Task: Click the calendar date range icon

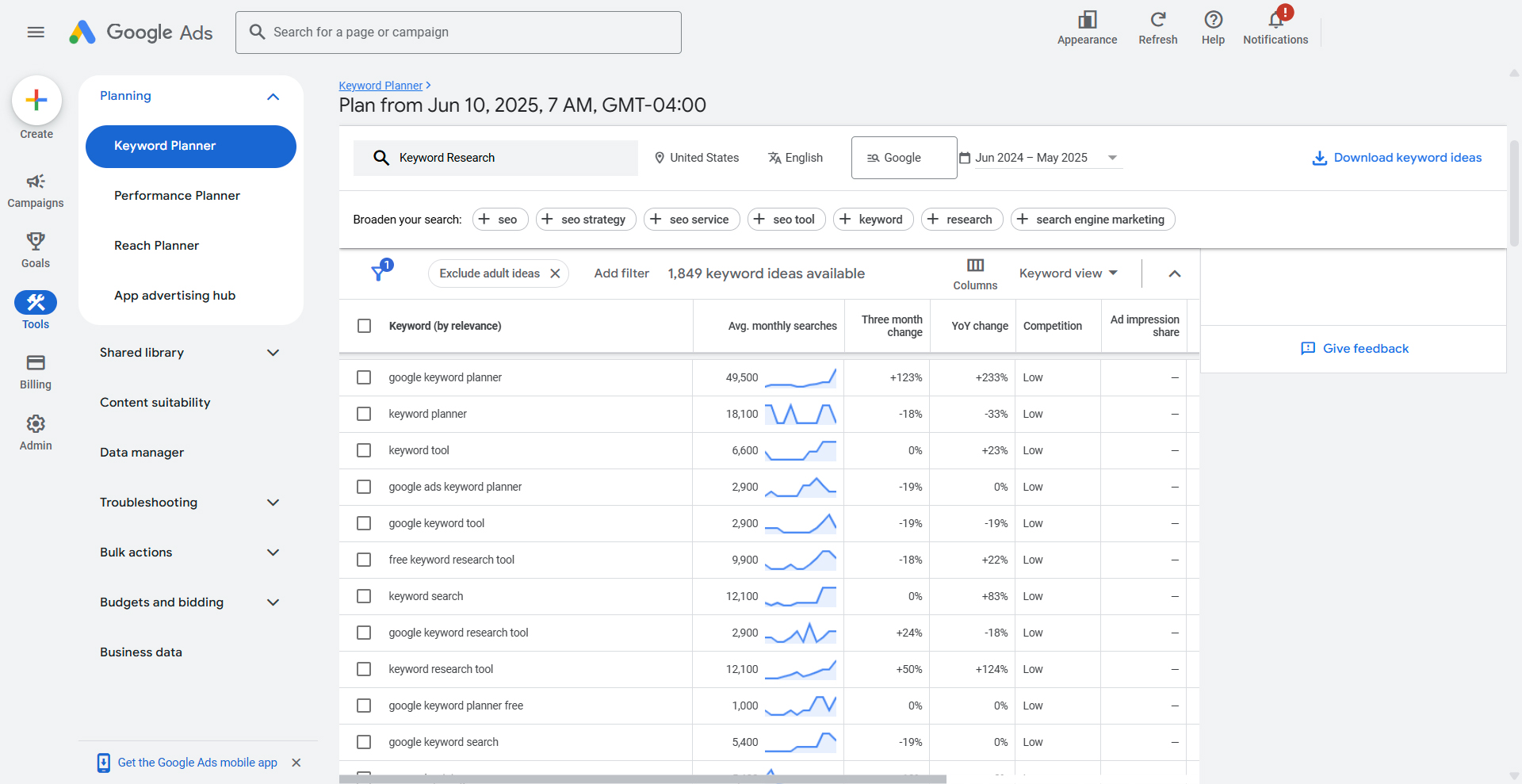Action: [965, 158]
